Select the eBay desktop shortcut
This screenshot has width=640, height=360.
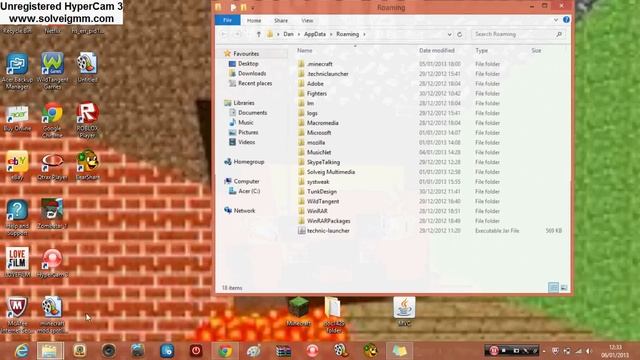tap(17, 166)
